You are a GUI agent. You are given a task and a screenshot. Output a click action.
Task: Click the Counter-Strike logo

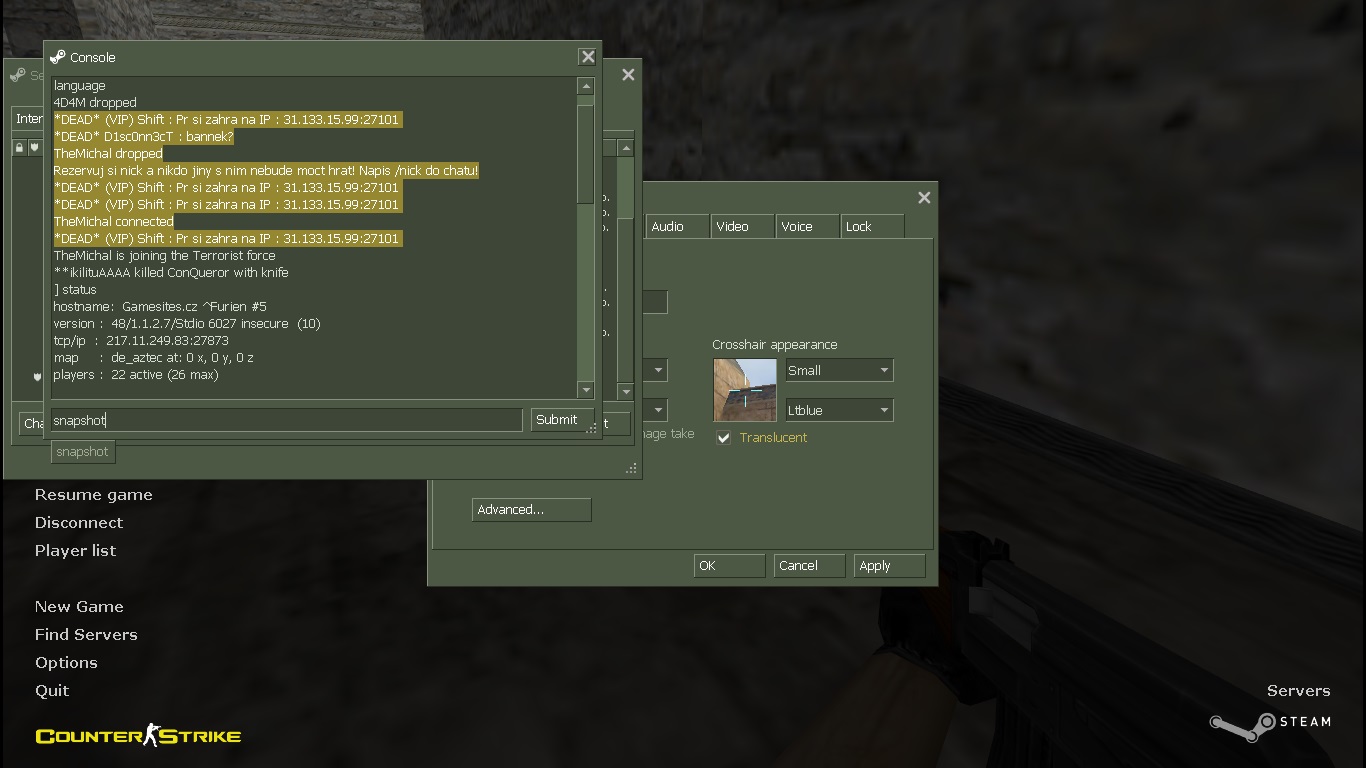(138, 736)
